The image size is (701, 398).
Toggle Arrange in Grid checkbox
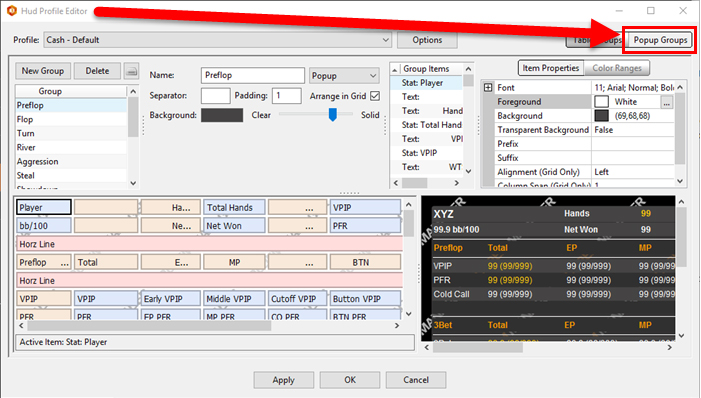(x=375, y=96)
